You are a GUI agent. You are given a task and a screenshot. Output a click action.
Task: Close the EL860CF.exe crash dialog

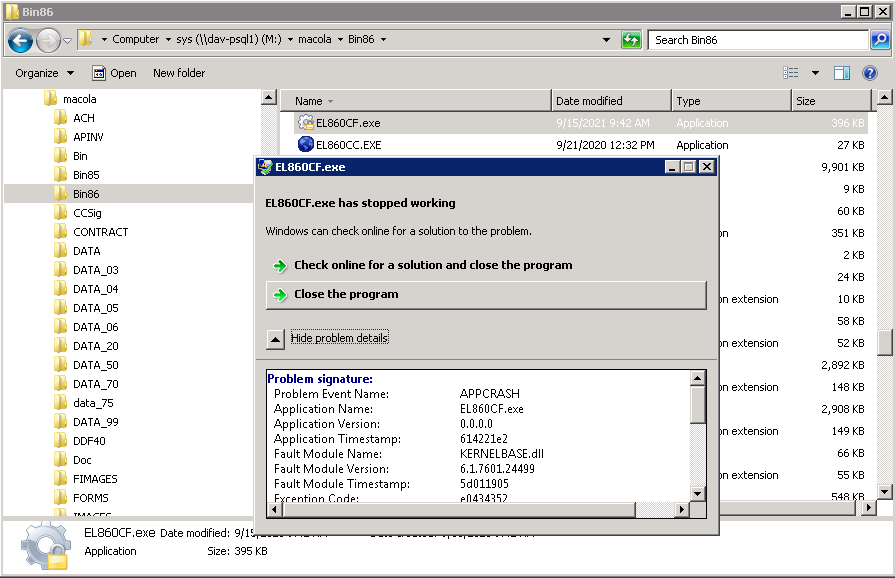click(x=707, y=167)
